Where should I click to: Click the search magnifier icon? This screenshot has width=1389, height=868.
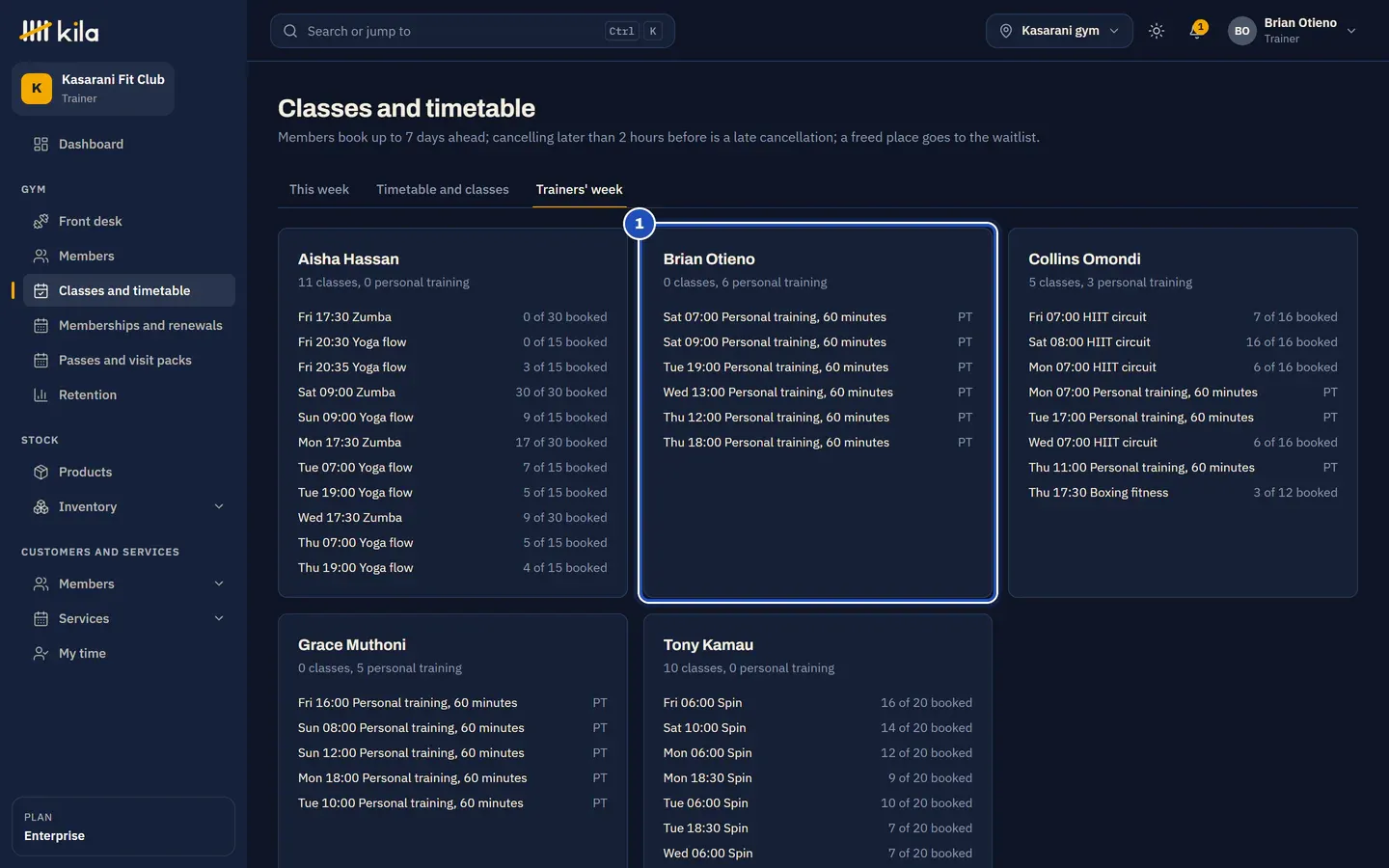pos(290,31)
